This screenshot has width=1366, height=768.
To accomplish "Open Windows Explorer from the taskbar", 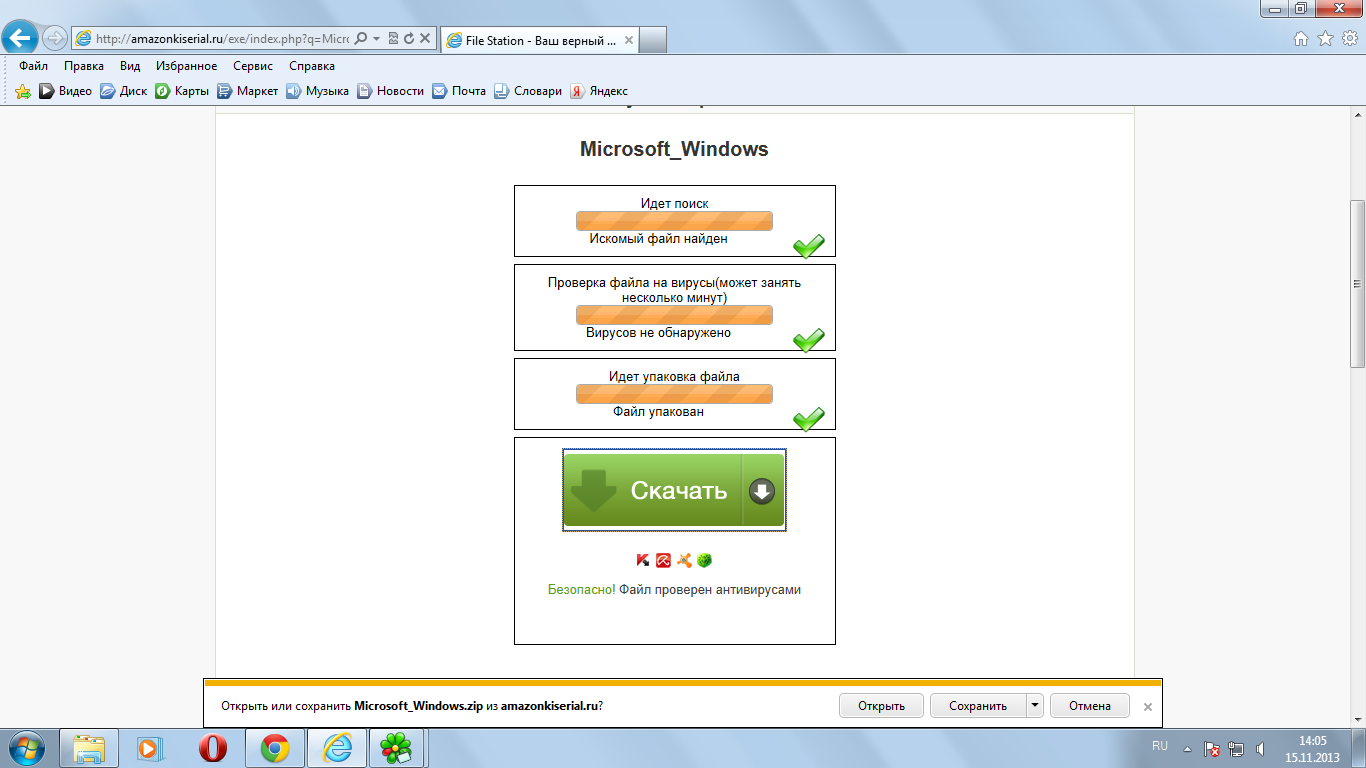I will pyautogui.click(x=89, y=748).
